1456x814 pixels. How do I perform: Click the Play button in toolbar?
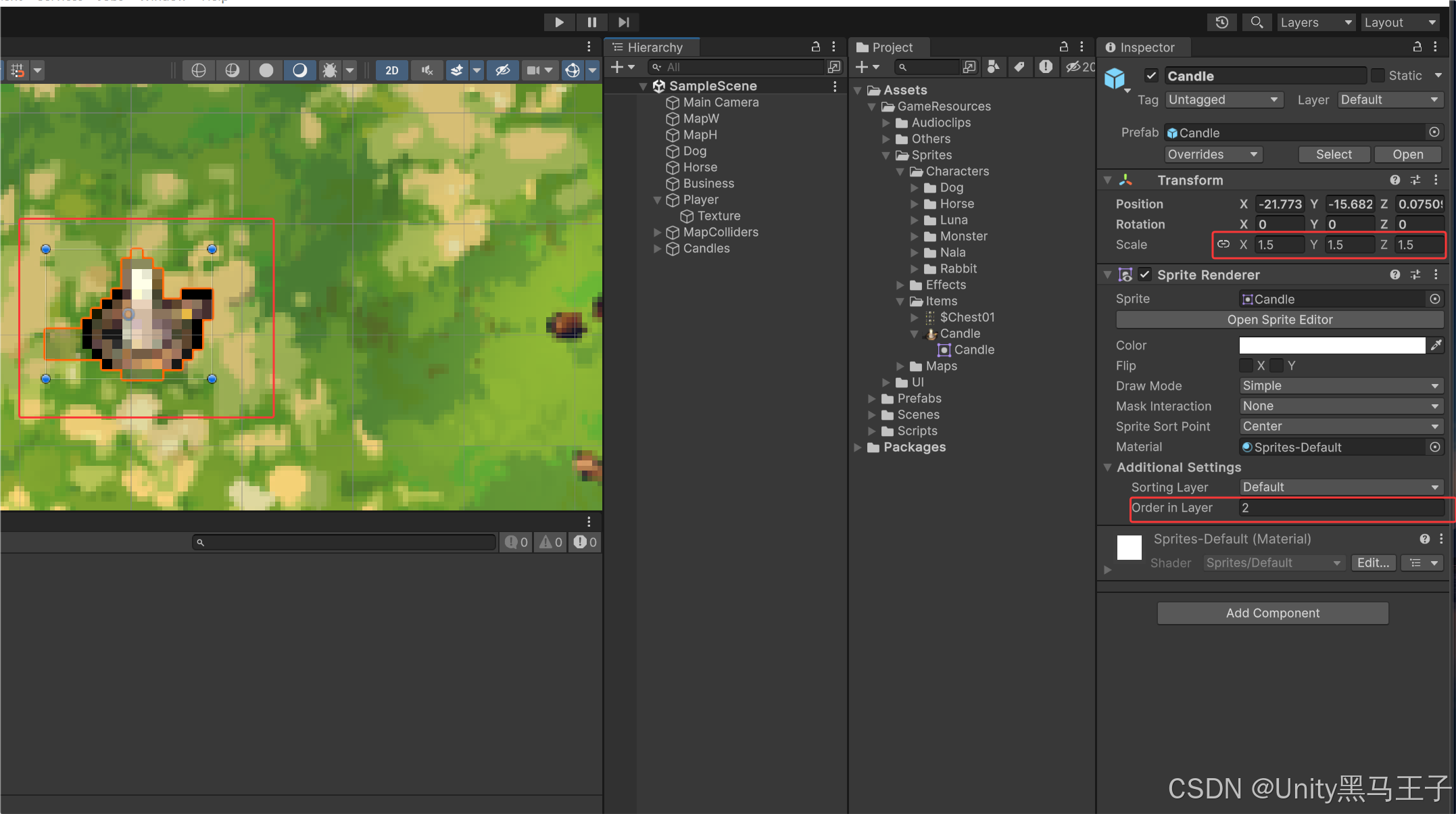pos(559,22)
